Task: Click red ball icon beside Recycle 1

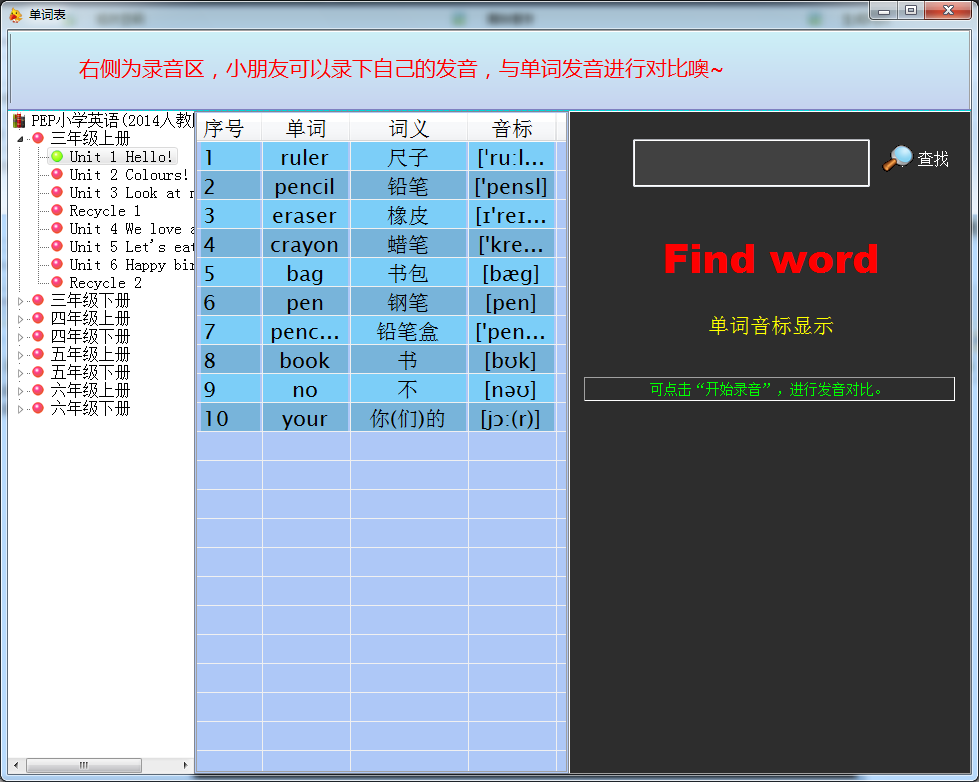Action: click(57, 211)
